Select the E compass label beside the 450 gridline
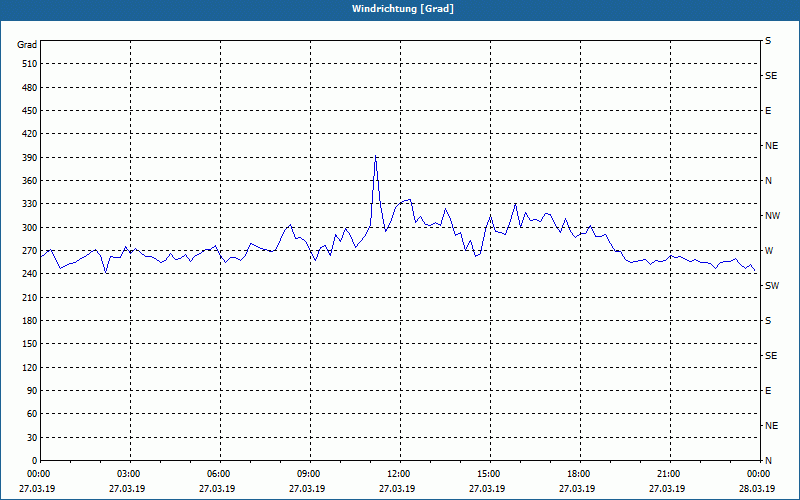The image size is (800, 500). [768, 111]
